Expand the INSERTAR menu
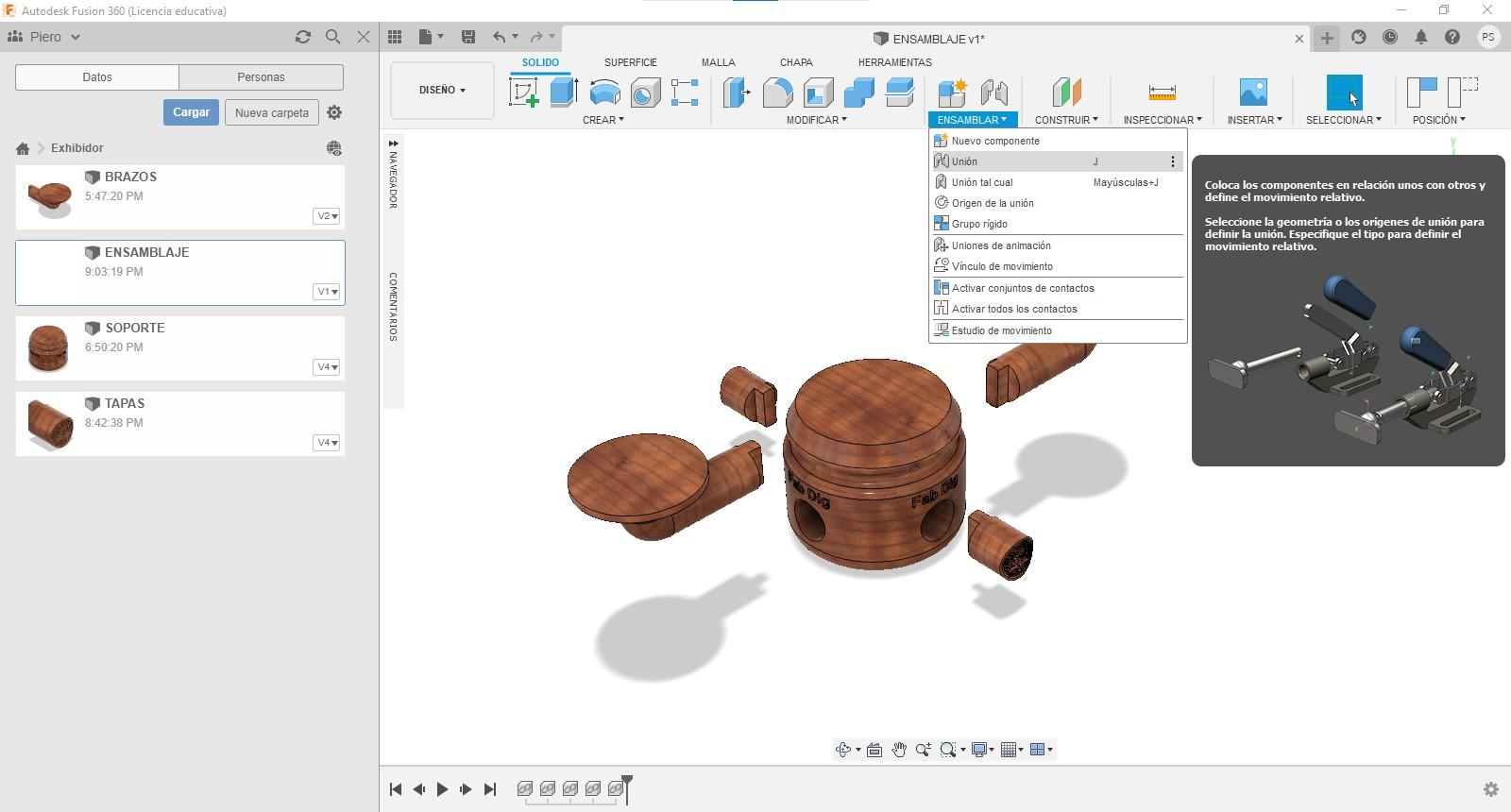This screenshot has width=1511, height=812. [1254, 120]
